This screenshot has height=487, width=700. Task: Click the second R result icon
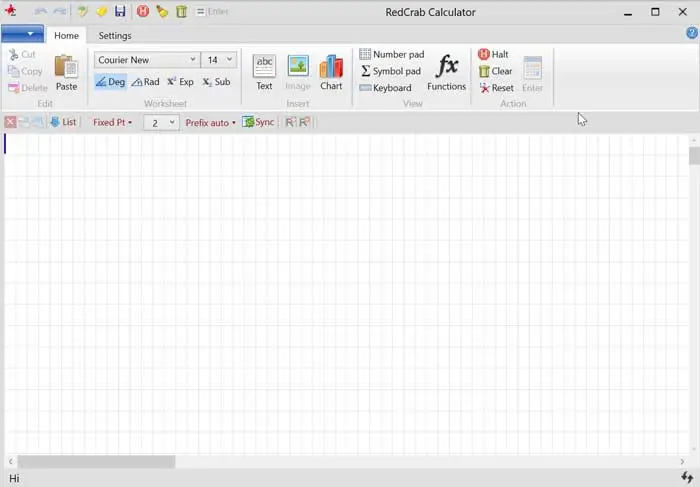pos(304,122)
